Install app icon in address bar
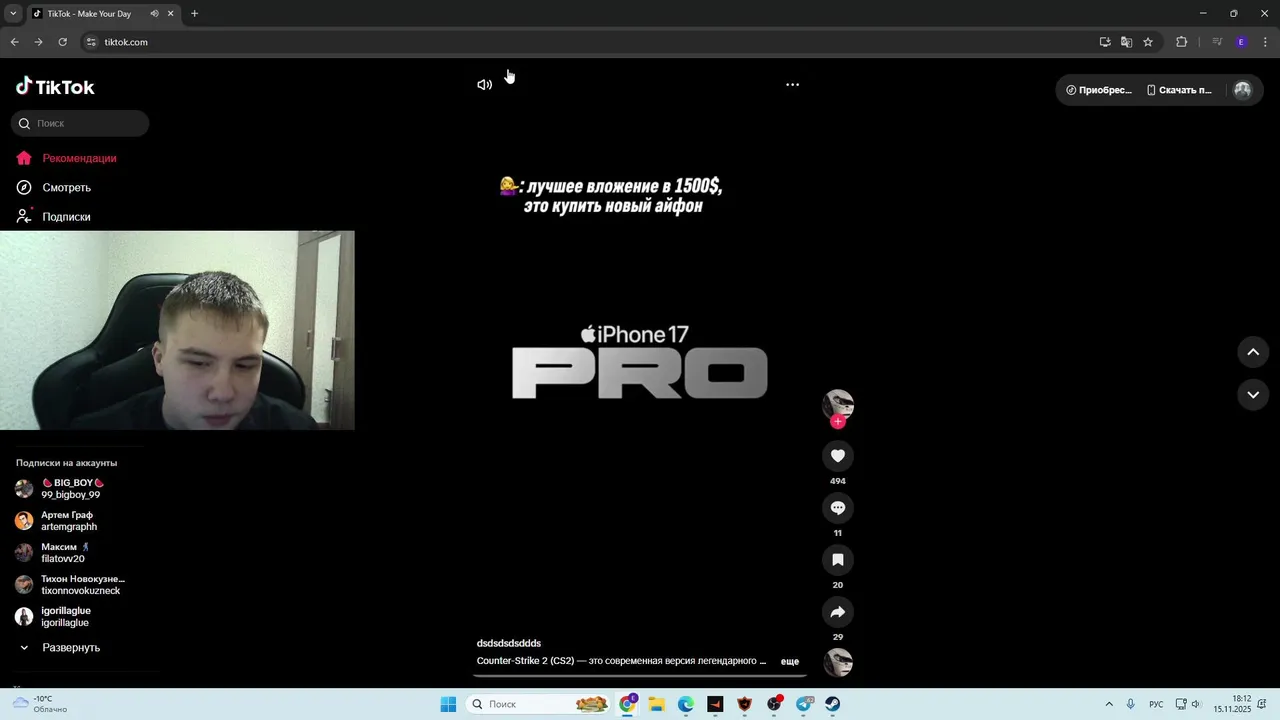This screenshot has width=1280, height=720. [1105, 42]
